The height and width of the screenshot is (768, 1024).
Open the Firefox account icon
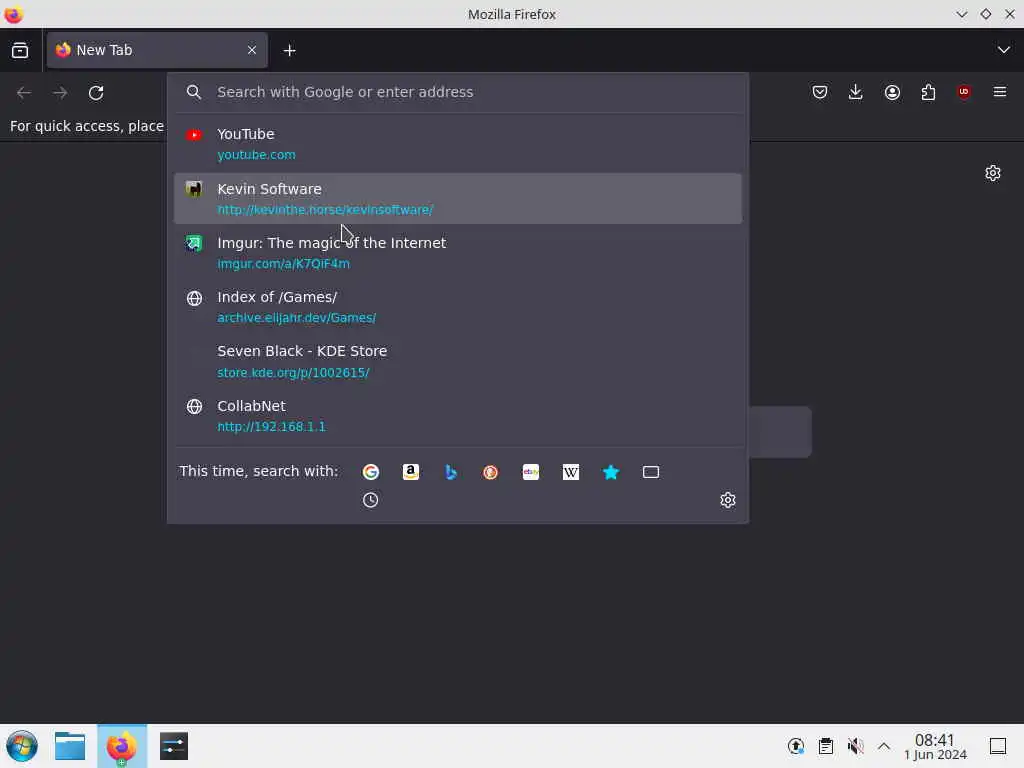(892, 92)
